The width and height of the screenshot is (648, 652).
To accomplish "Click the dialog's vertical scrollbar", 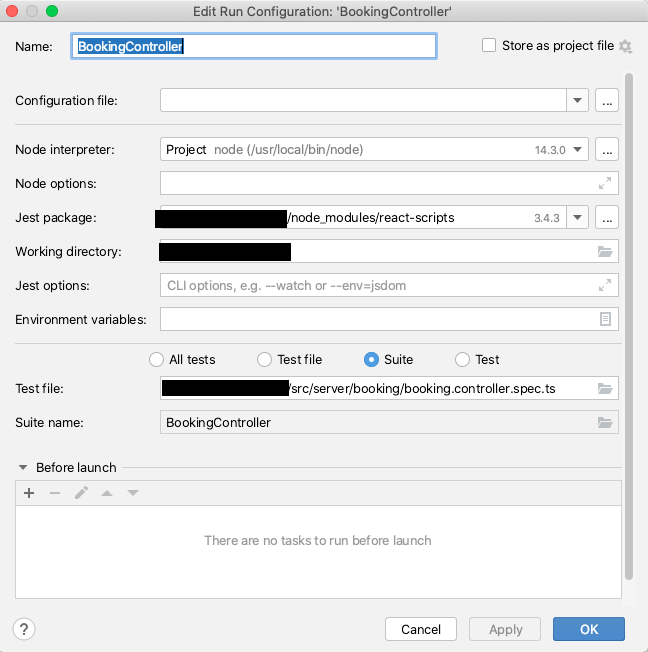I will point(629,320).
